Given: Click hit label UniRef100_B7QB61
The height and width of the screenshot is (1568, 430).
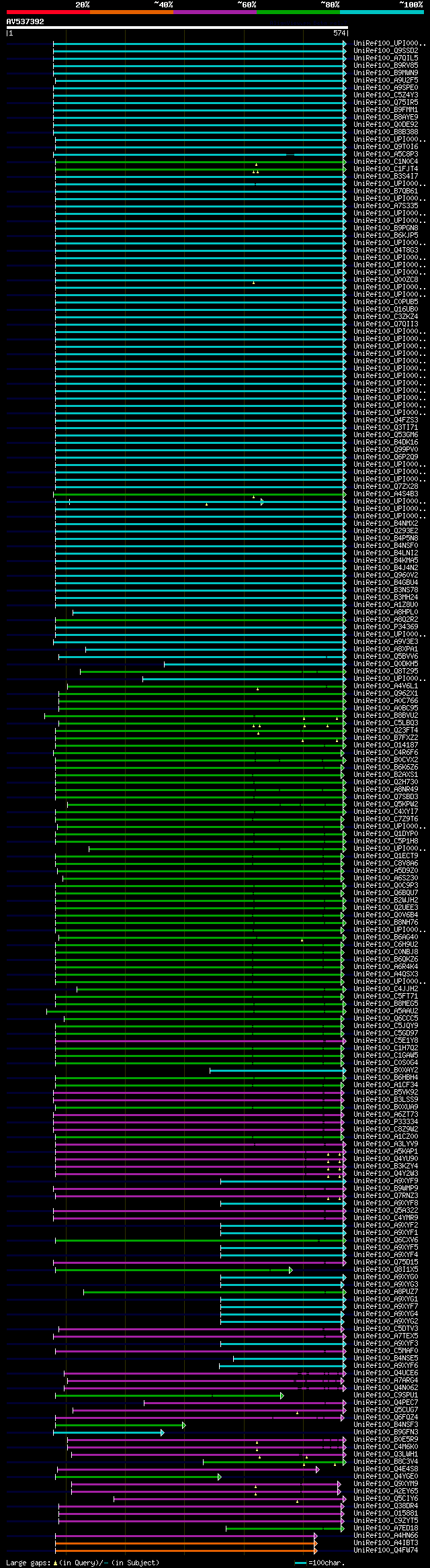Looking at the screenshot, I should 386,191.
